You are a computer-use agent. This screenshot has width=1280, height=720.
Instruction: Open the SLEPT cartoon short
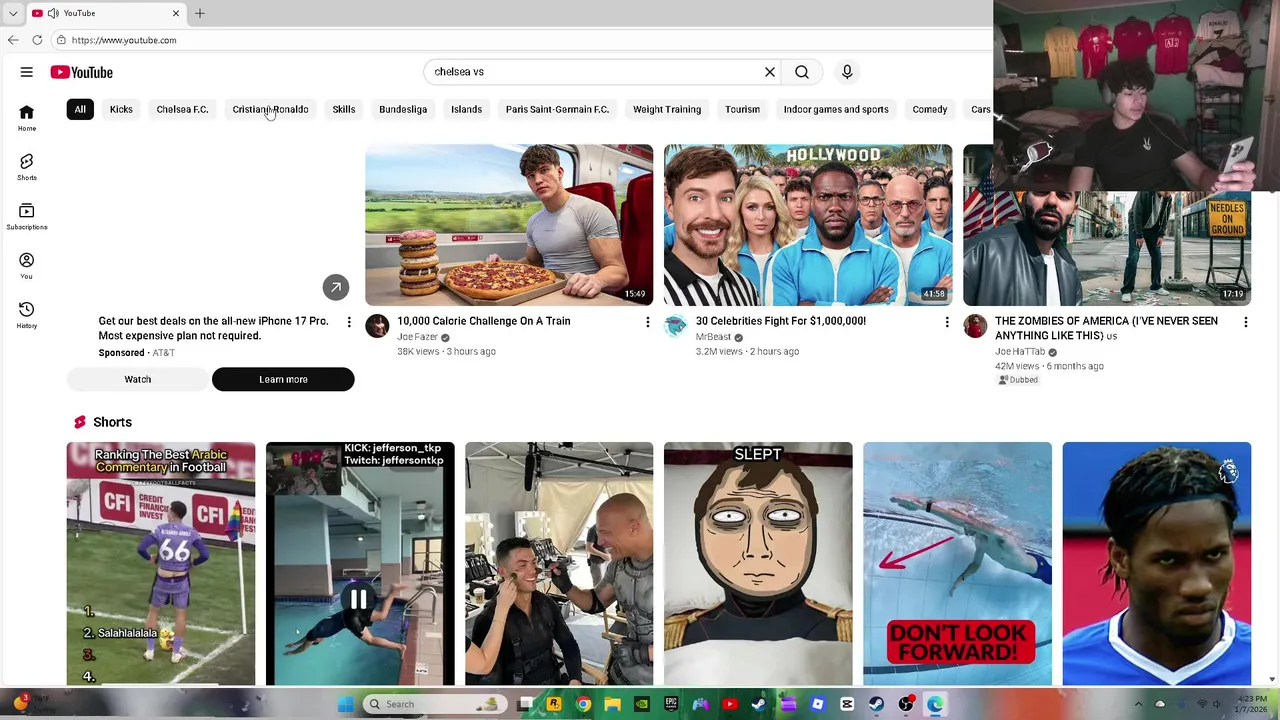coord(758,563)
